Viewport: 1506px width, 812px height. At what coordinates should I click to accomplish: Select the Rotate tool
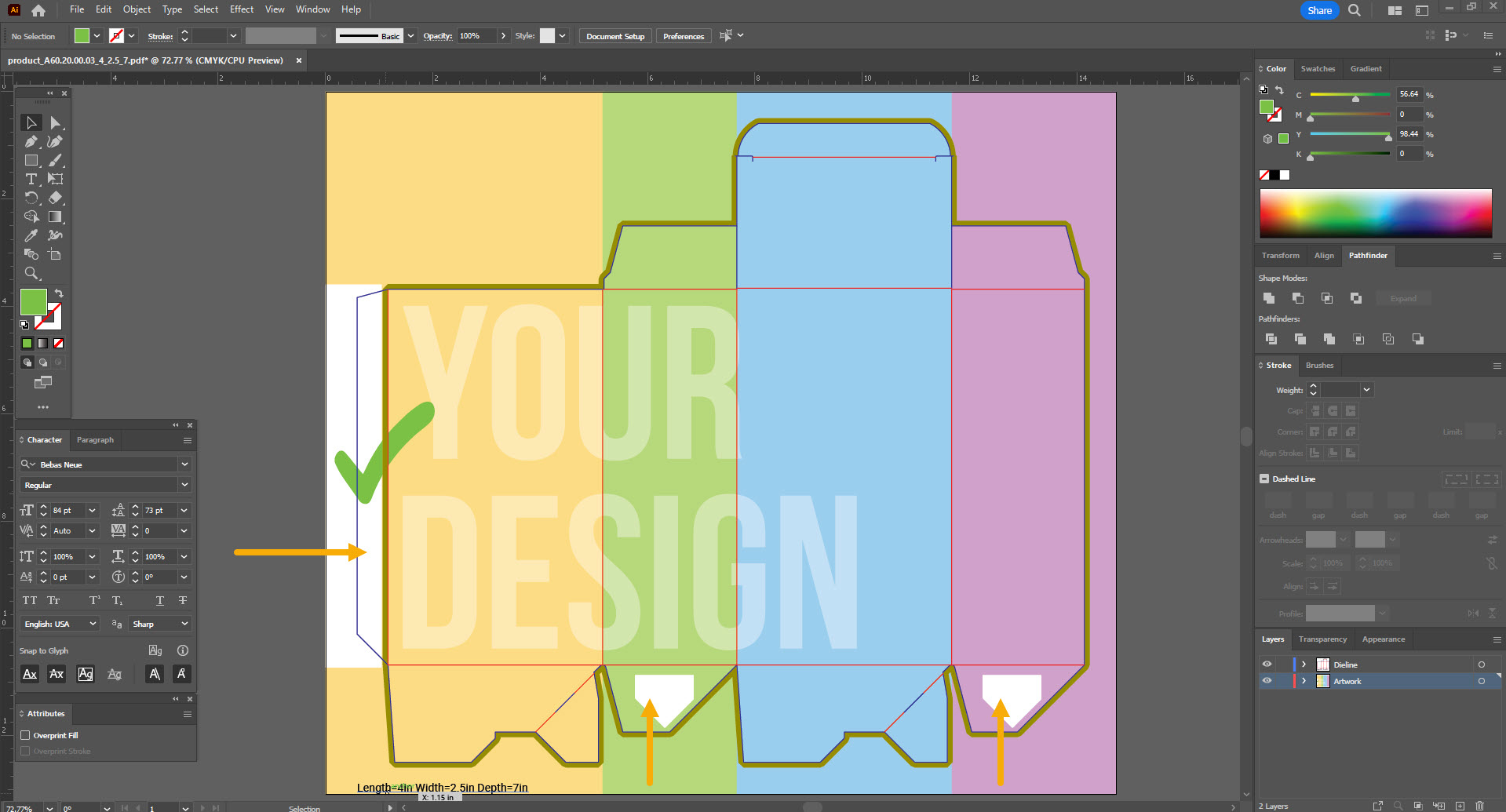coord(31,198)
